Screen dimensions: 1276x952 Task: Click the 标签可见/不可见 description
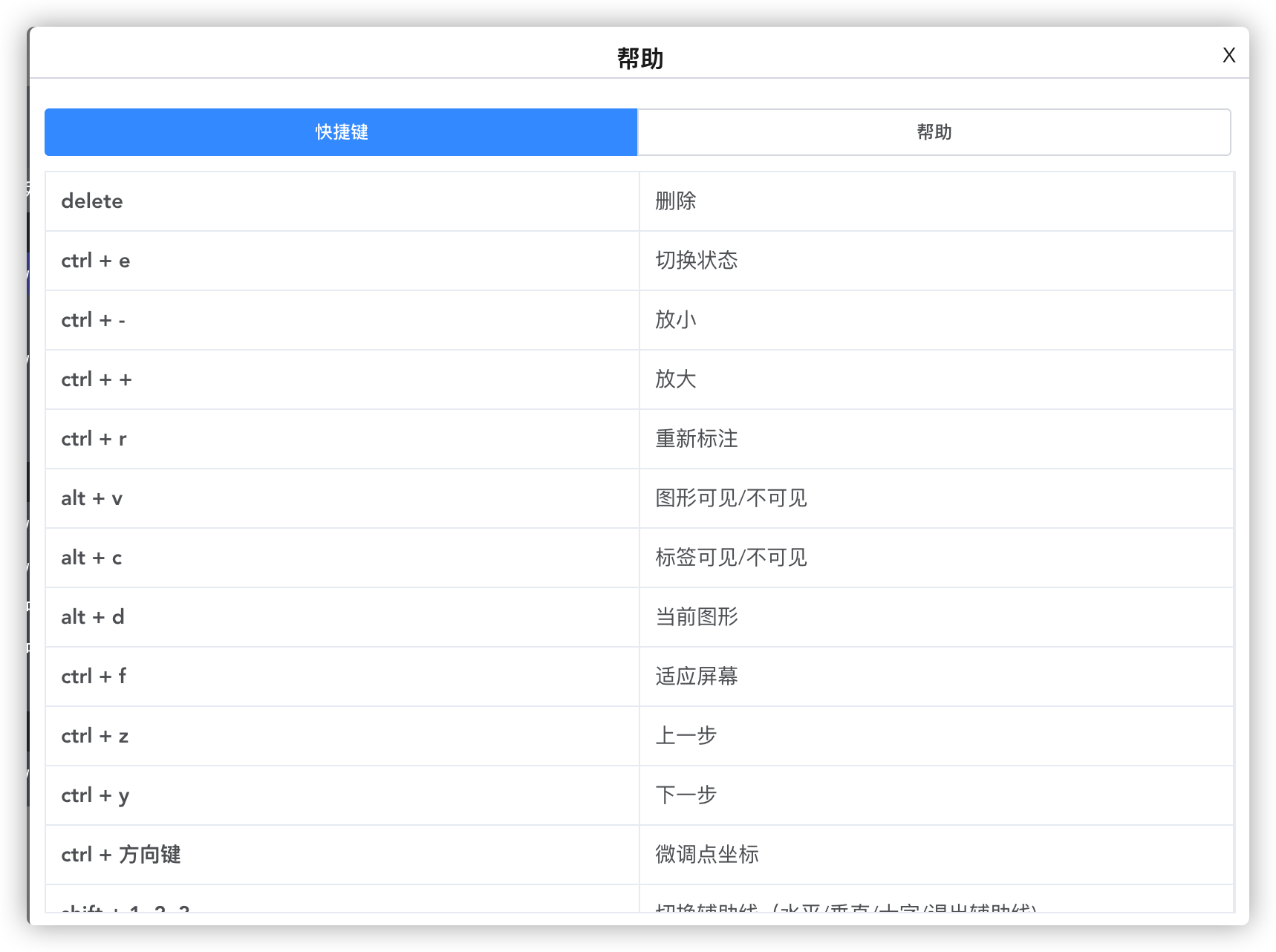(x=936, y=558)
